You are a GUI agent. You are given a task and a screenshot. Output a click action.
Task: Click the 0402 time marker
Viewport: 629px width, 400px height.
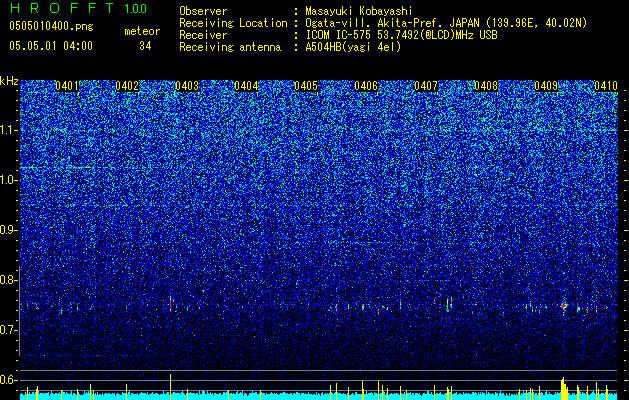[x=127, y=86]
